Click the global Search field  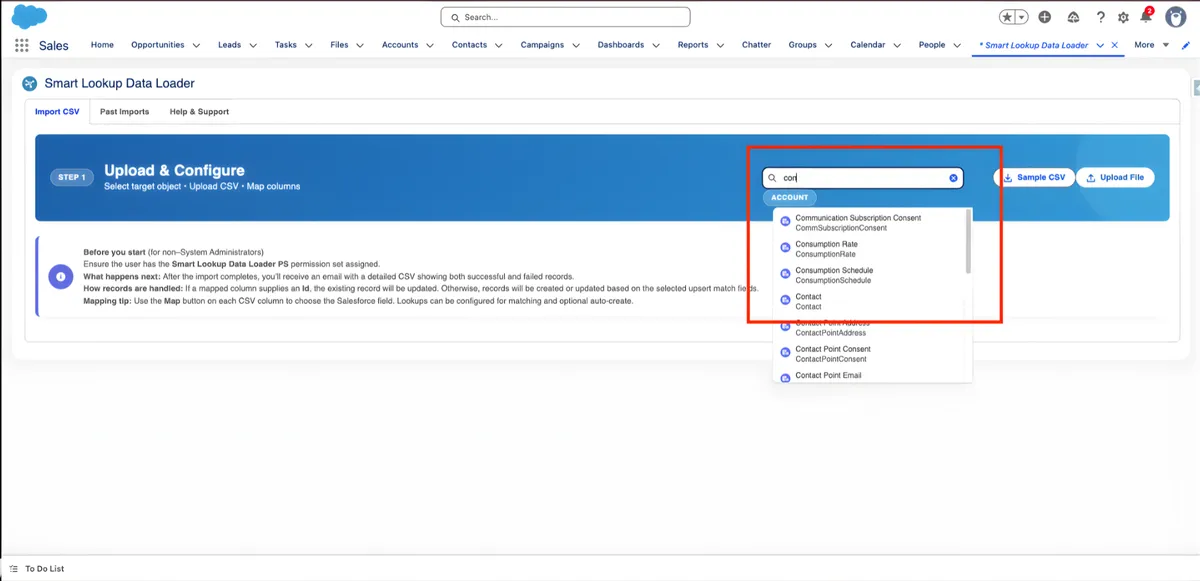pyautogui.click(x=565, y=17)
